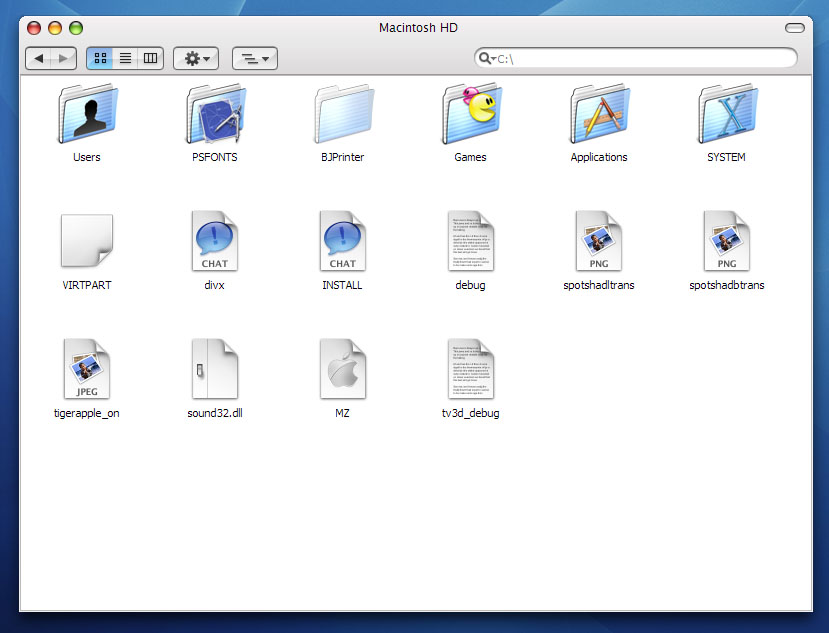The width and height of the screenshot is (829, 633).
Task: Toggle toolbar with the pill button
Action: 794,28
